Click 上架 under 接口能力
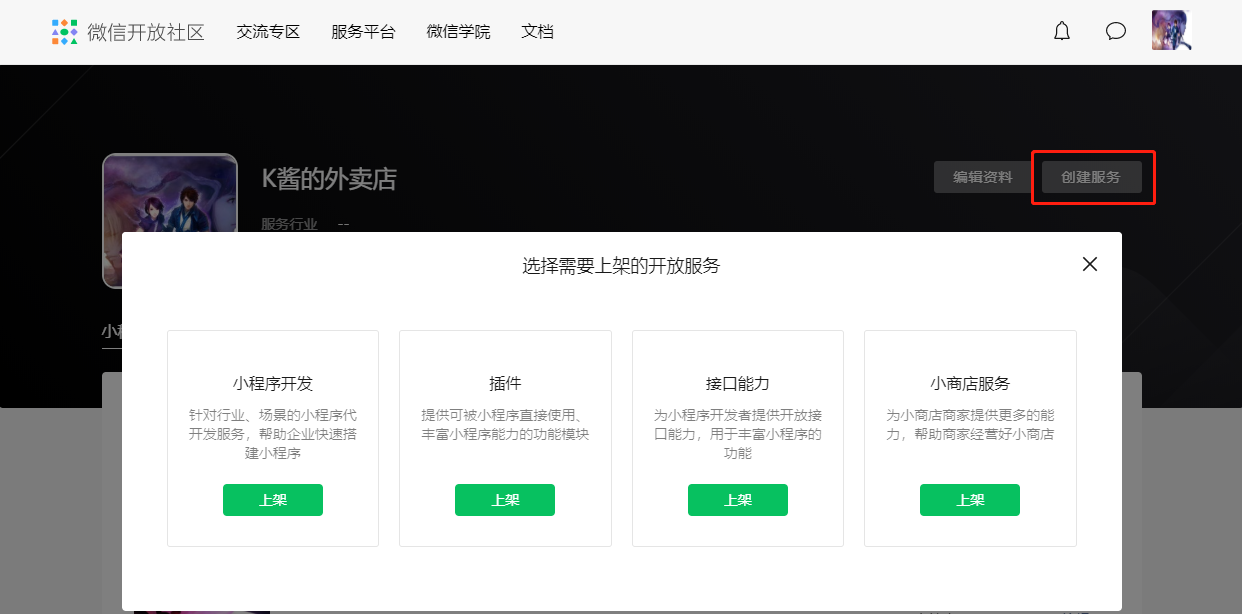Viewport: 1242px width, 614px height. pos(738,500)
